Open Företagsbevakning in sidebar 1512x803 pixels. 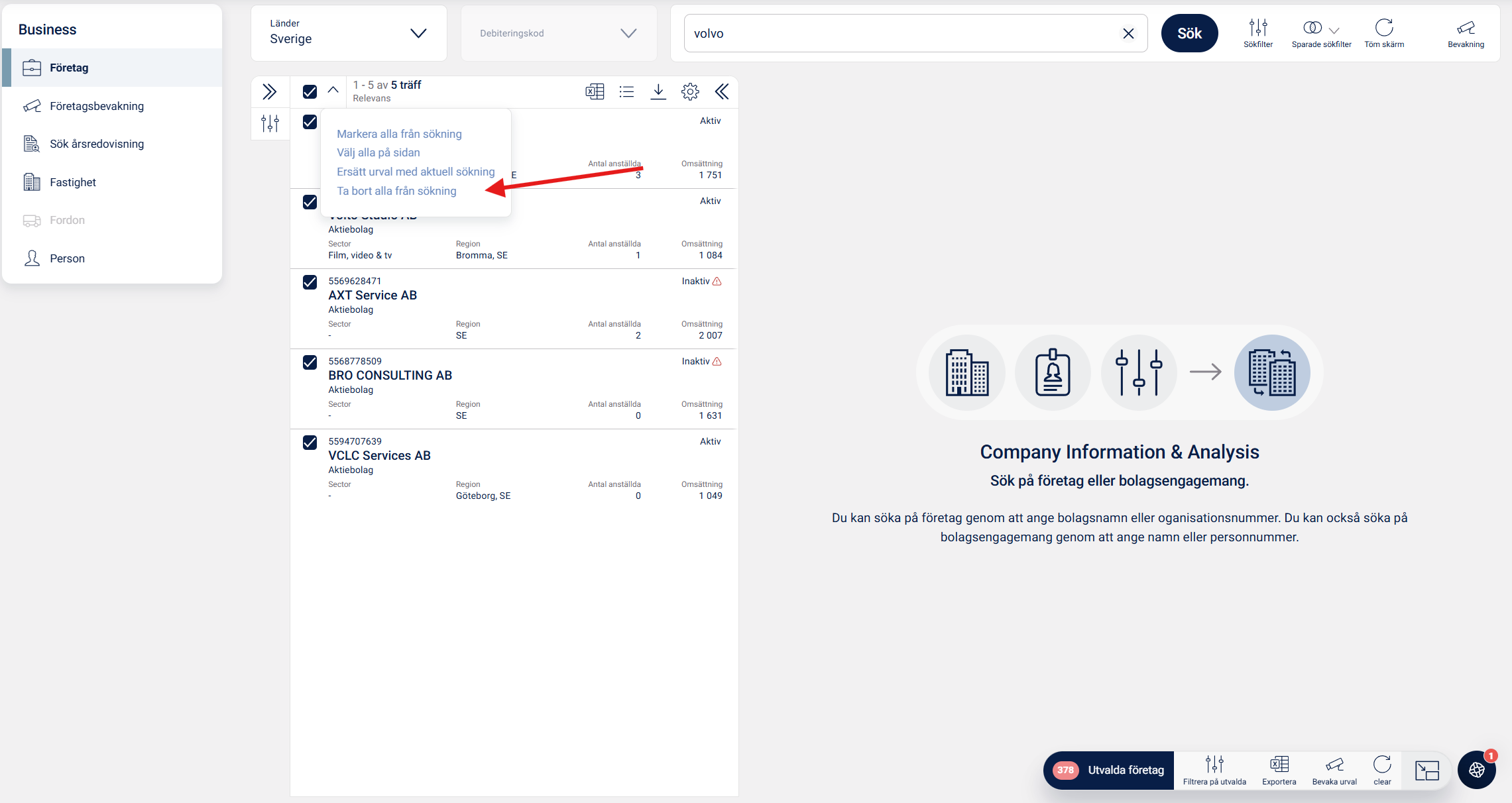coord(97,106)
